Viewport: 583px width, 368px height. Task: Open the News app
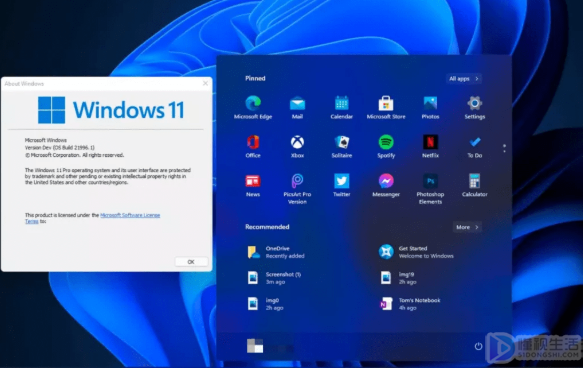253,185
